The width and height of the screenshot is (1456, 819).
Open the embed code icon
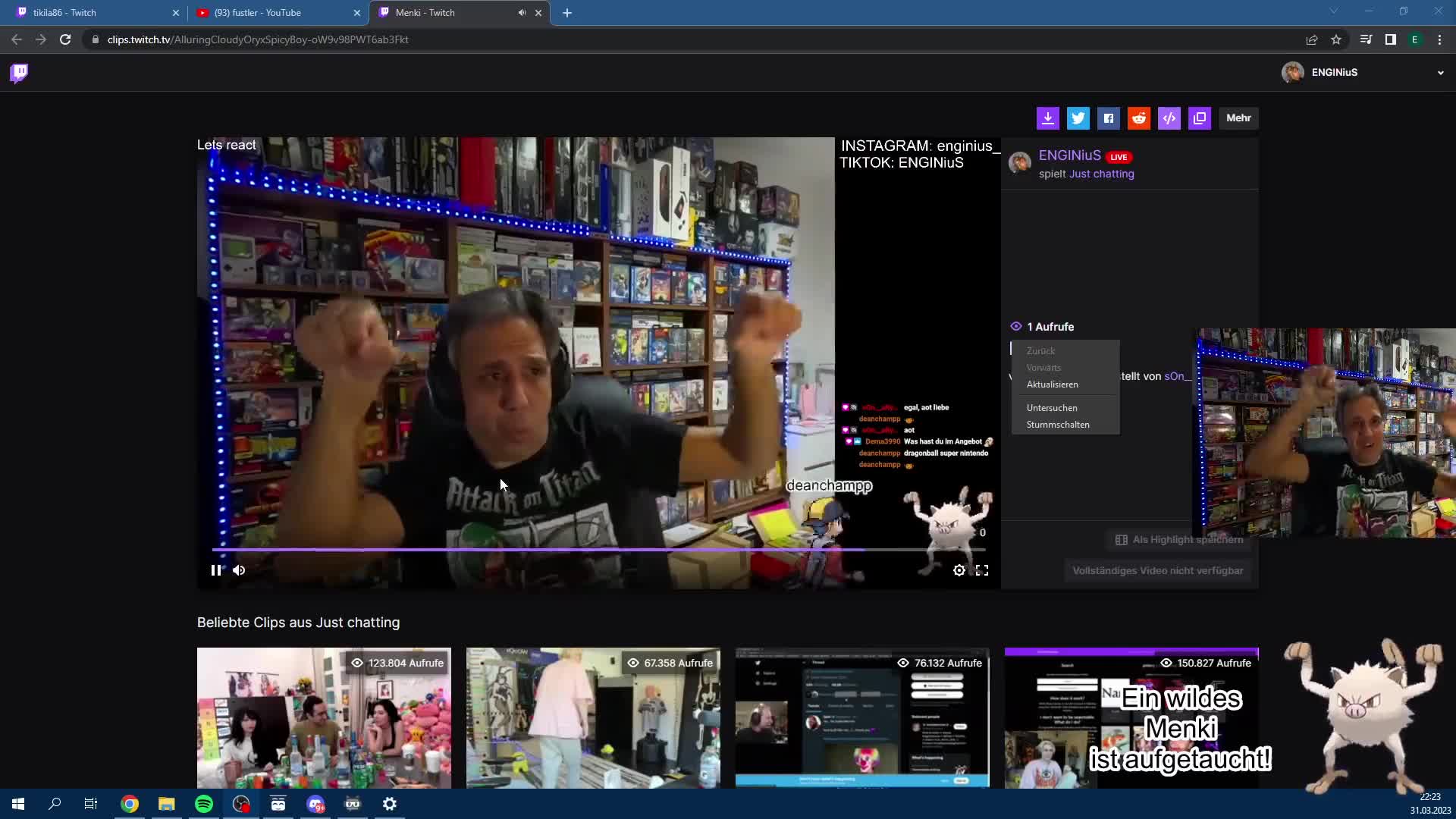tap(1169, 118)
